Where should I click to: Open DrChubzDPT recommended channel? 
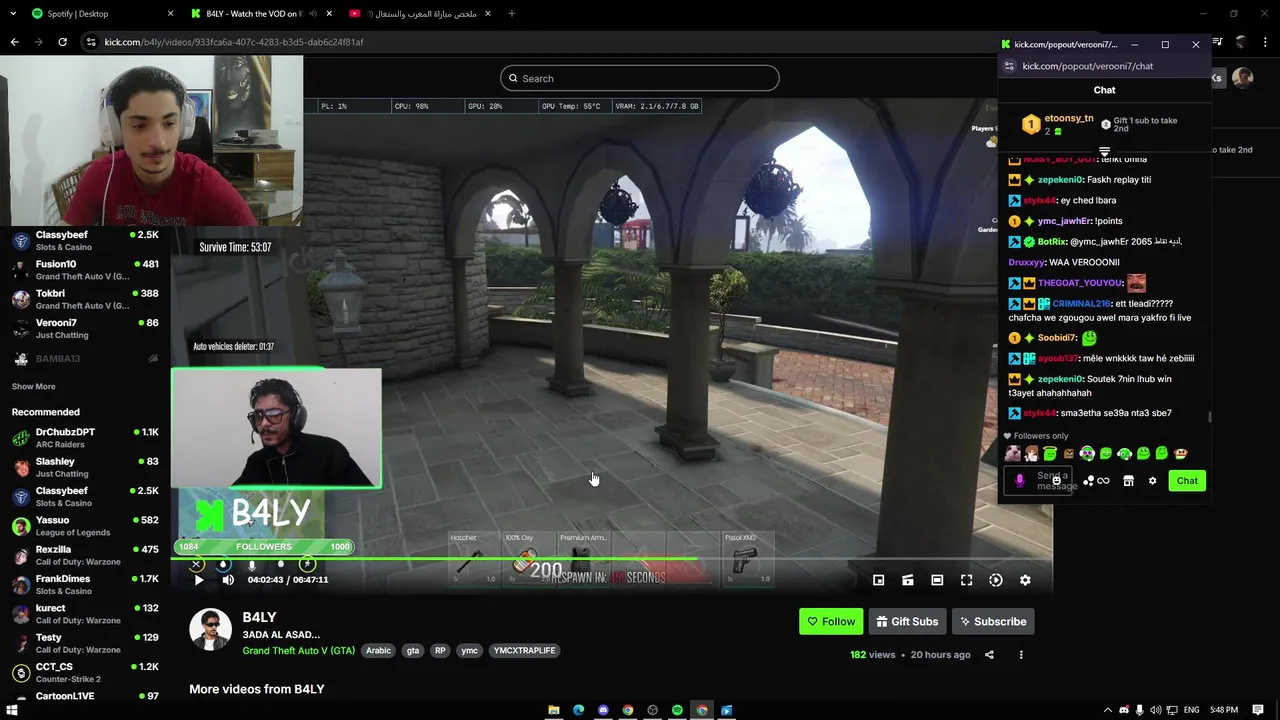click(85, 438)
